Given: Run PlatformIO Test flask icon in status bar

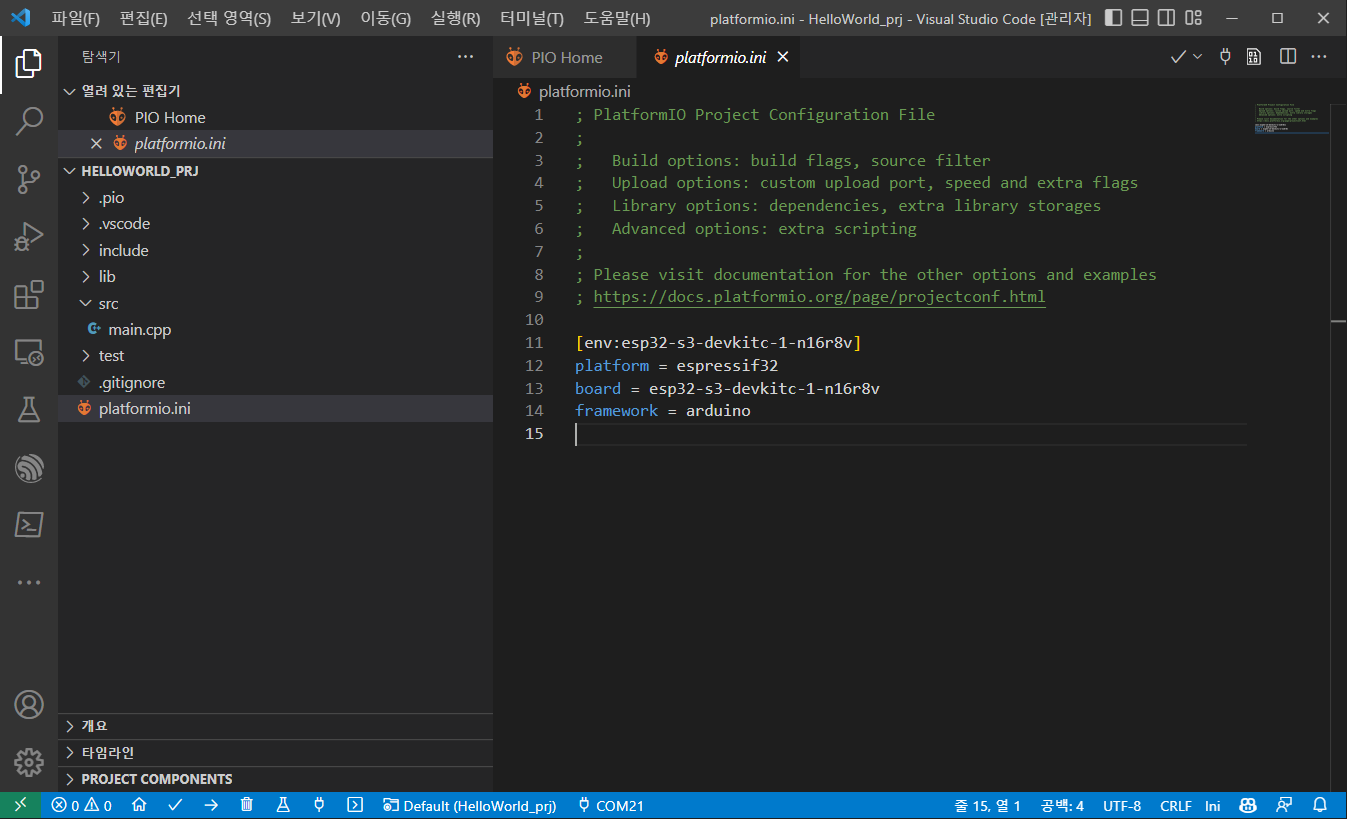Looking at the screenshot, I should 283,805.
